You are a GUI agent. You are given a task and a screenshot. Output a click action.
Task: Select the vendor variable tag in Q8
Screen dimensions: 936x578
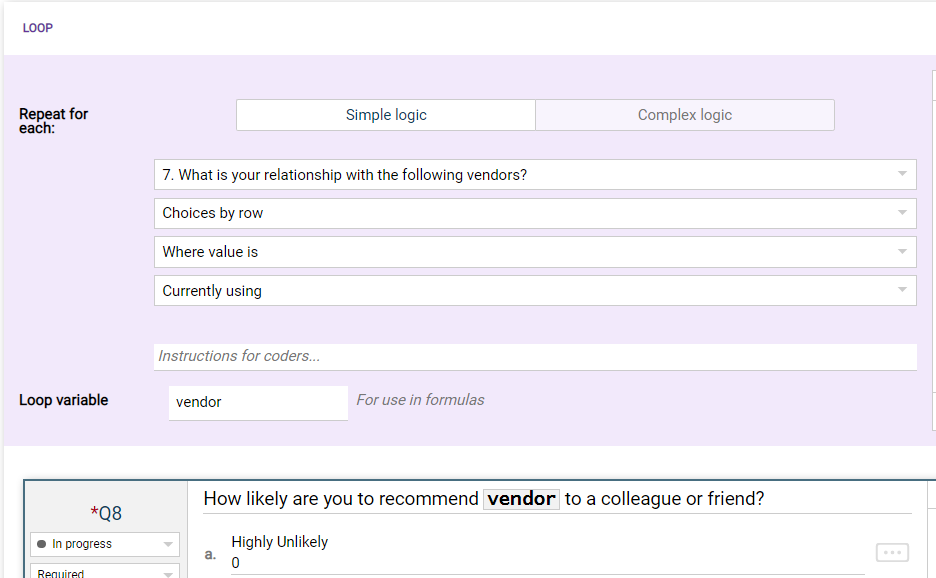521,499
